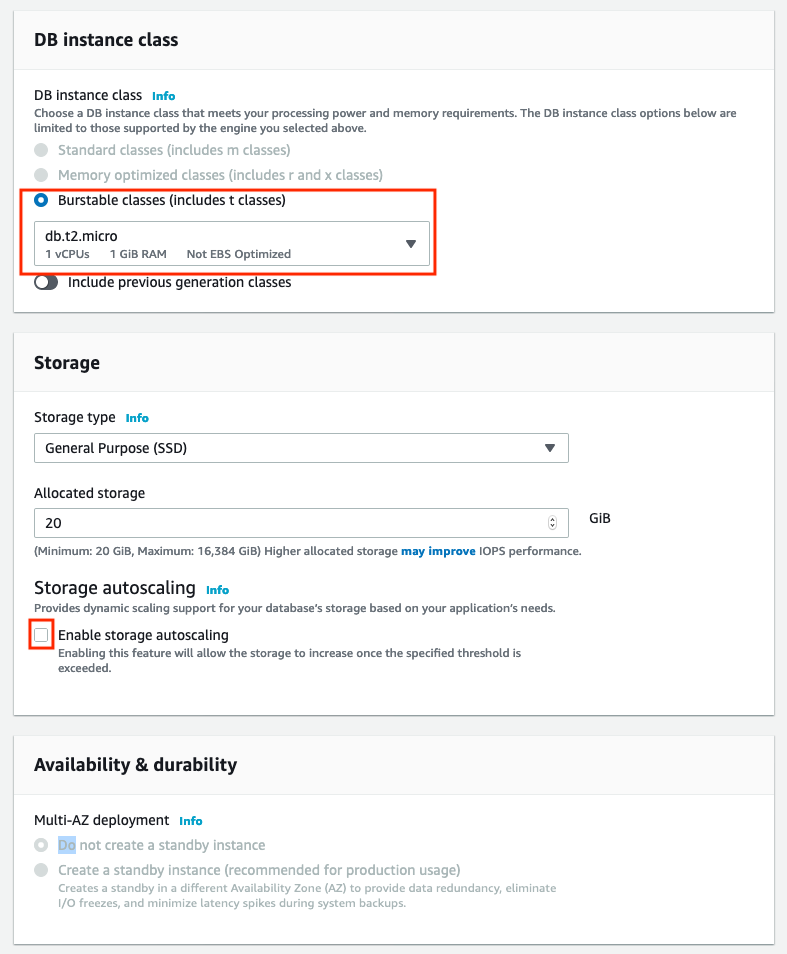This screenshot has height=954, width=787.
Task: Select Create a standby instance option
Action: [x=41, y=870]
